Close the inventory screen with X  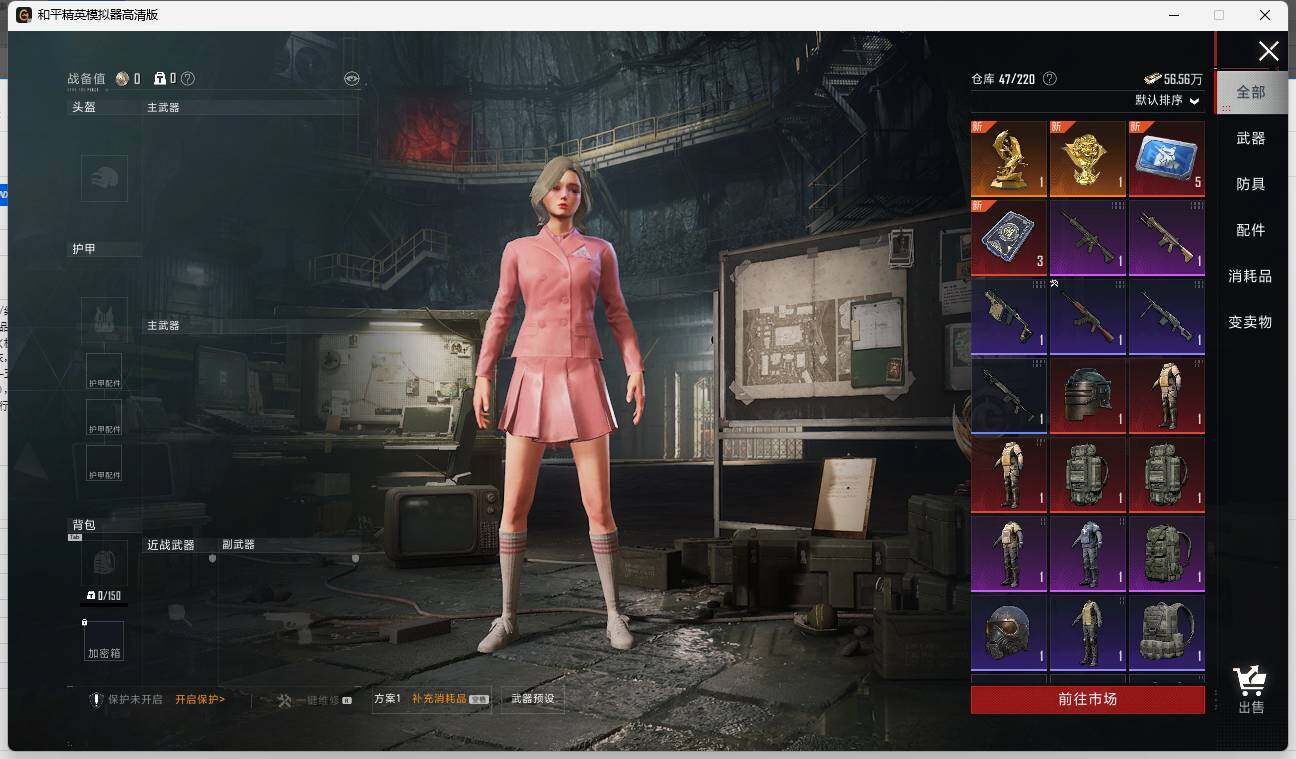pos(1268,52)
